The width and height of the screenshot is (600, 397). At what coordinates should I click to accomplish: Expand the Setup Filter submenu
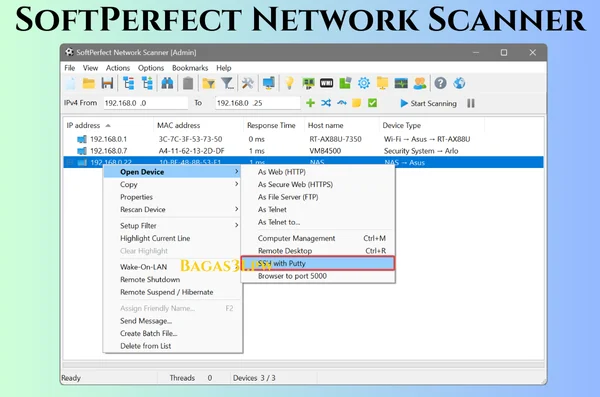[172, 225]
